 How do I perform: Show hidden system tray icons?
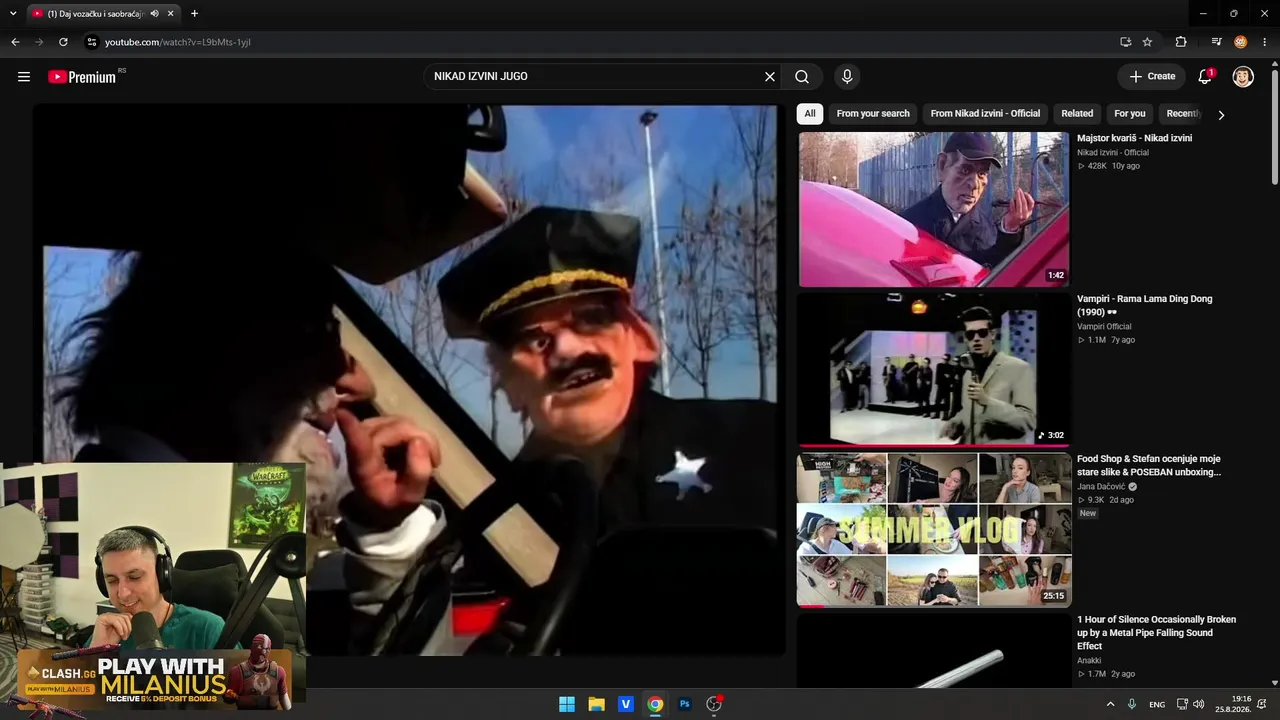point(1110,704)
